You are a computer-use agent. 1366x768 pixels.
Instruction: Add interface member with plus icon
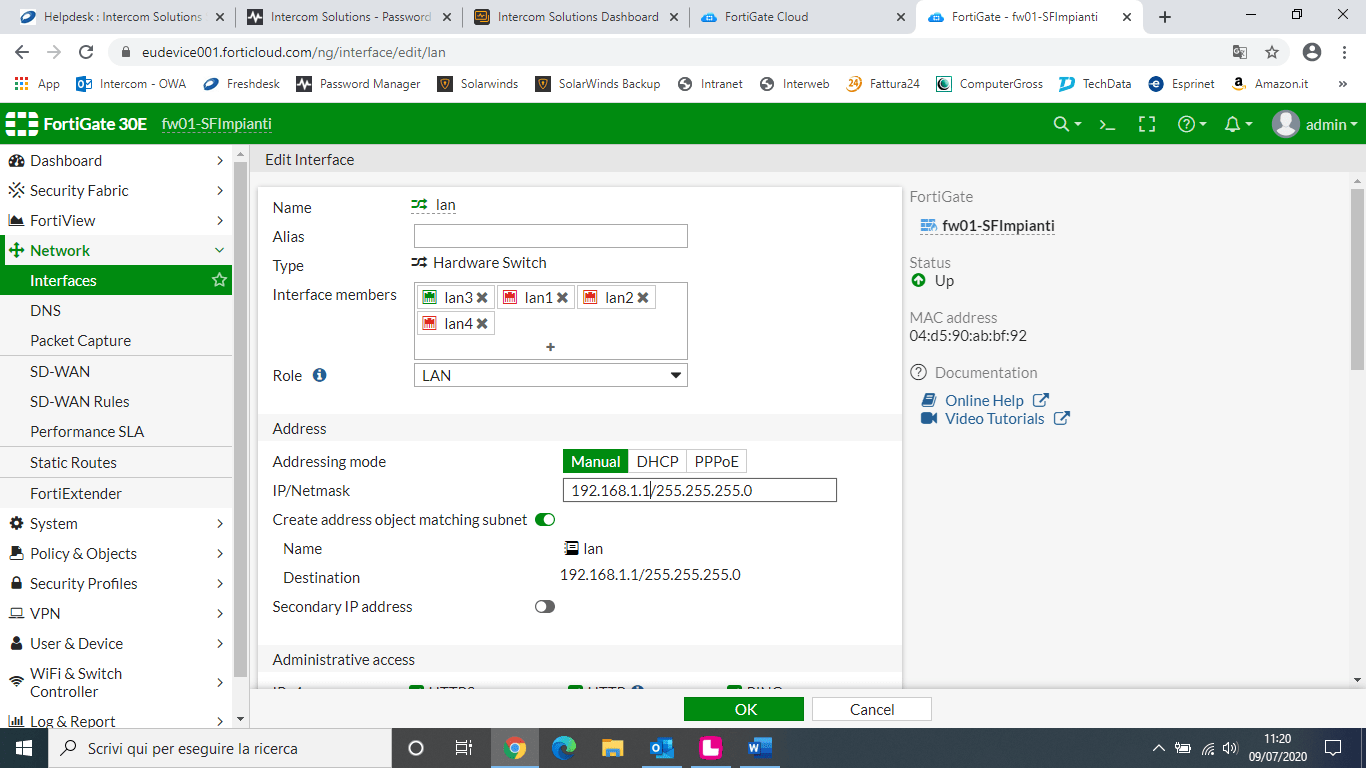(550, 347)
